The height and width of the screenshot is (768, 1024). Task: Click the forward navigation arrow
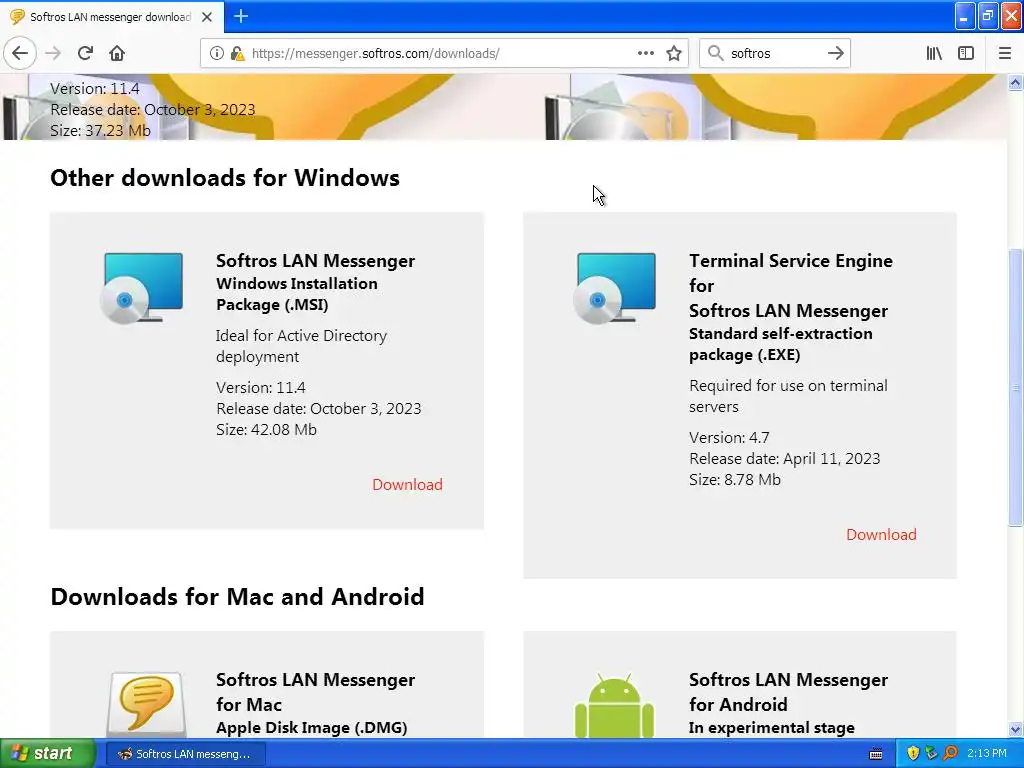(54, 53)
